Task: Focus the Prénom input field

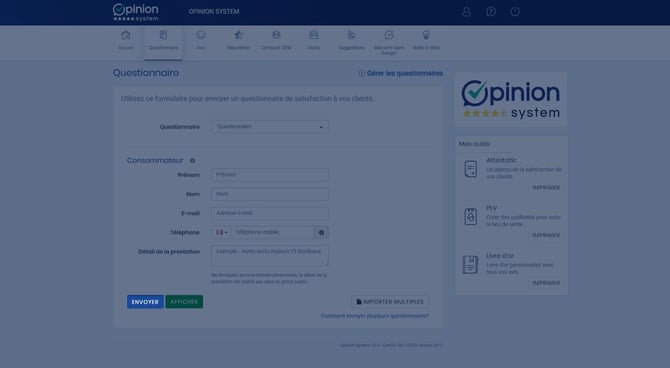Action: pos(270,174)
